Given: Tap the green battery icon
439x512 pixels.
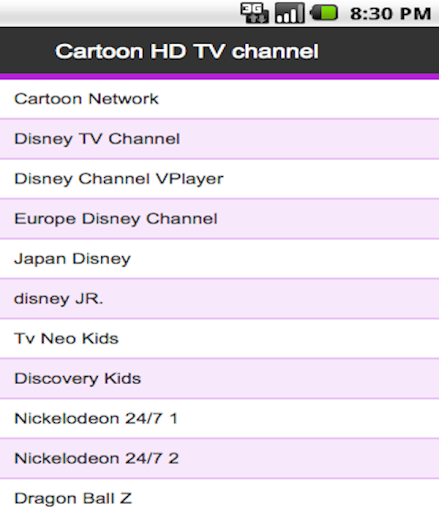Looking at the screenshot, I should click(x=324, y=13).
